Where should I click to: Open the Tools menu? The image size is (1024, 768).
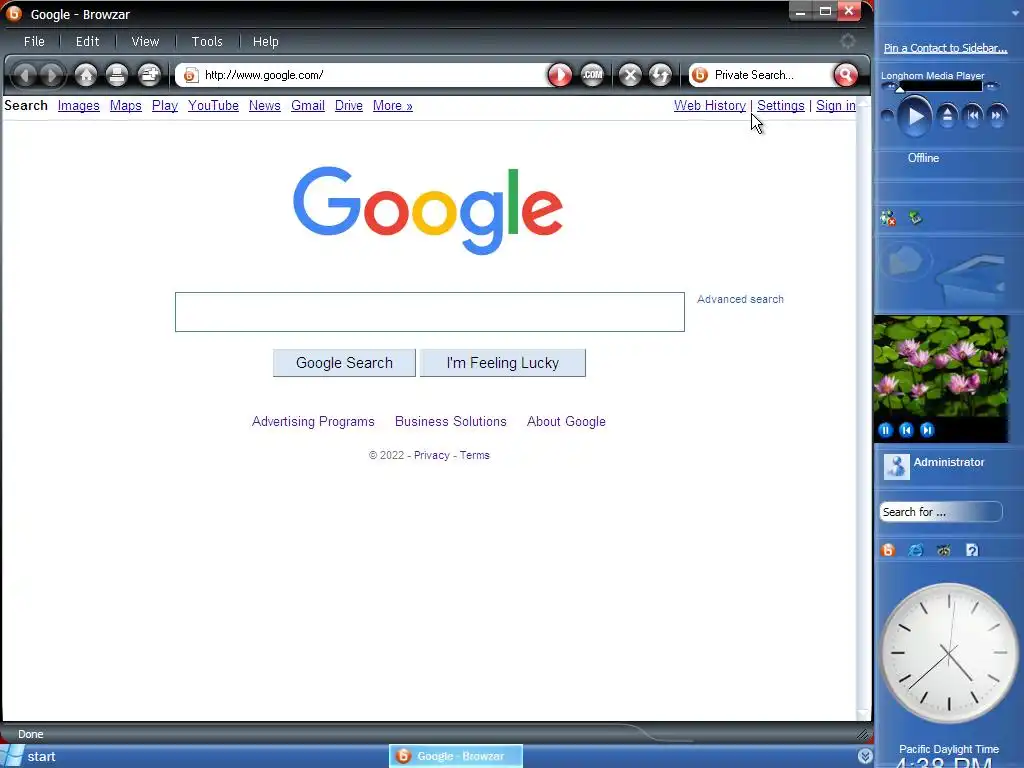tap(207, 41)
